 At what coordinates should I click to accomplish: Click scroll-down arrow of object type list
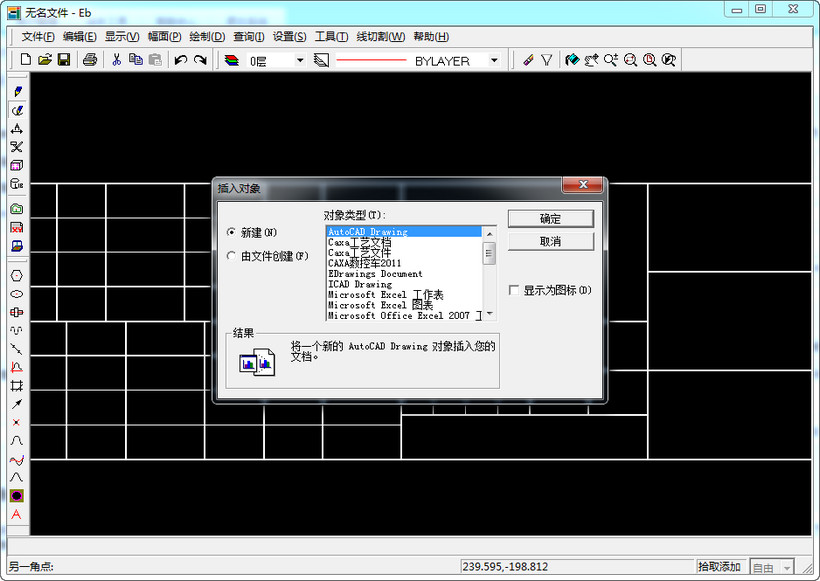pos(489,314)
